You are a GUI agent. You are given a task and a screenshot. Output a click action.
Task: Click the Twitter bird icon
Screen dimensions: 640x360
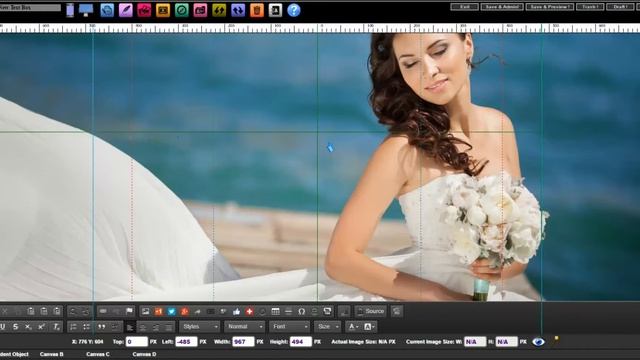(171, 311)
